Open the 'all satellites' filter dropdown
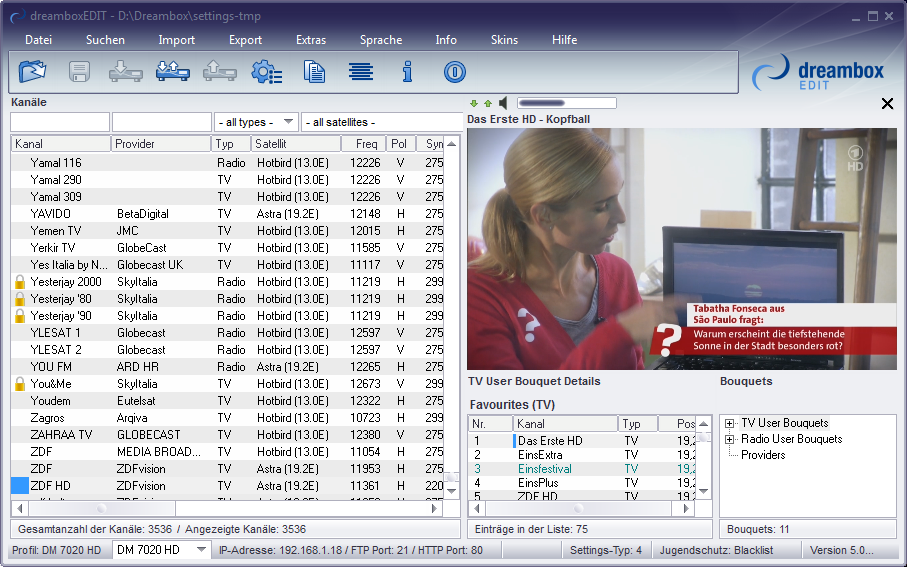This screenshot has height=567, width=907. (381, 122)
